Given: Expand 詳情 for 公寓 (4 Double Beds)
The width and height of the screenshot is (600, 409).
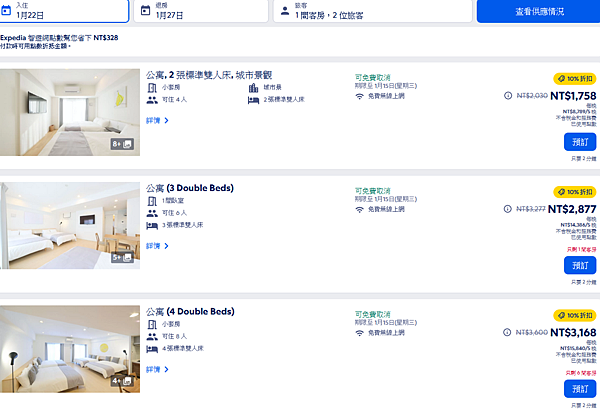Looking at the screenshot, I should coord(157,369).
